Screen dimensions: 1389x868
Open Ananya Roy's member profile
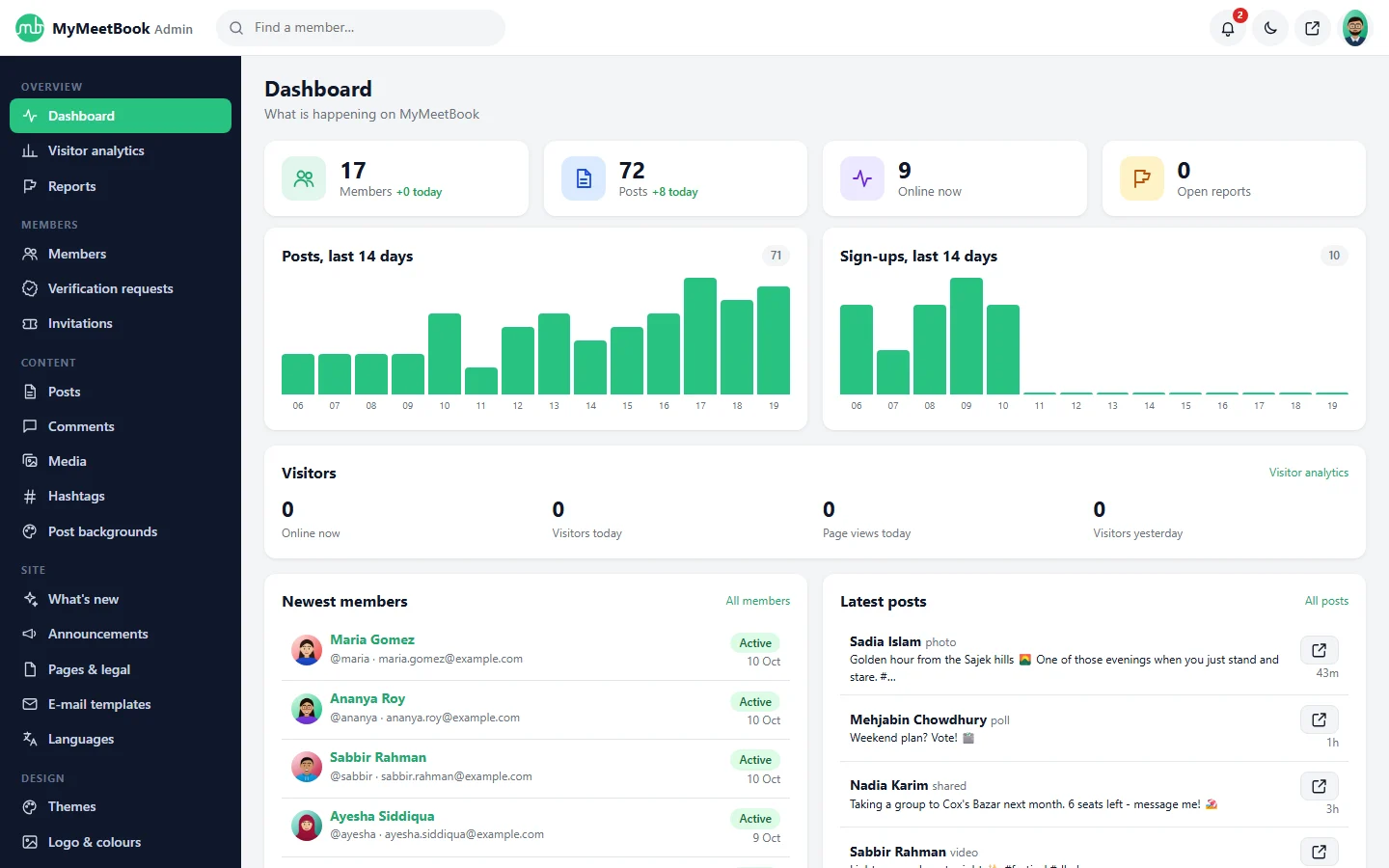pyautogui.click(x=368, y=698)
